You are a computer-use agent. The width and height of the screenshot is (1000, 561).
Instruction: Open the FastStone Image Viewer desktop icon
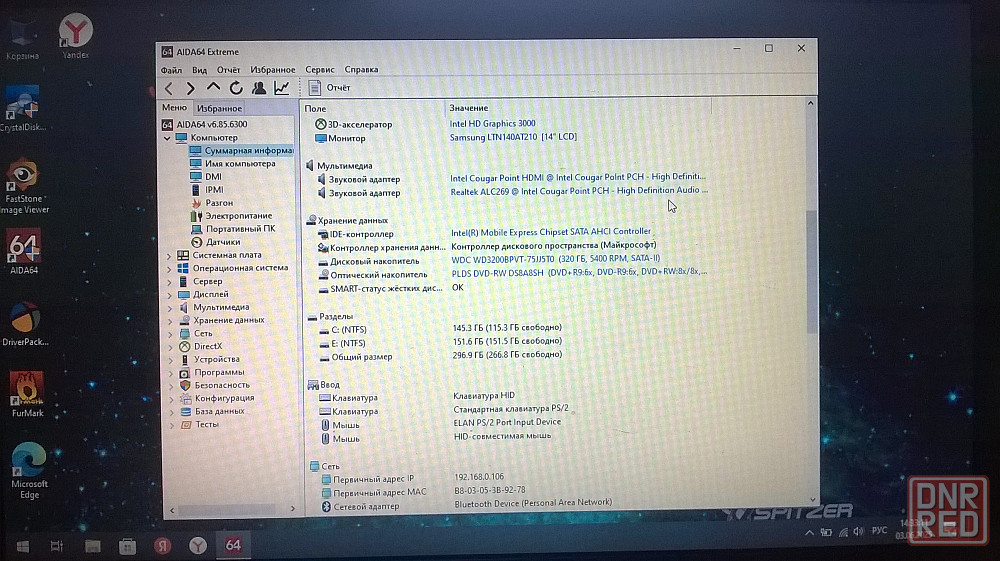pos(24,186)
